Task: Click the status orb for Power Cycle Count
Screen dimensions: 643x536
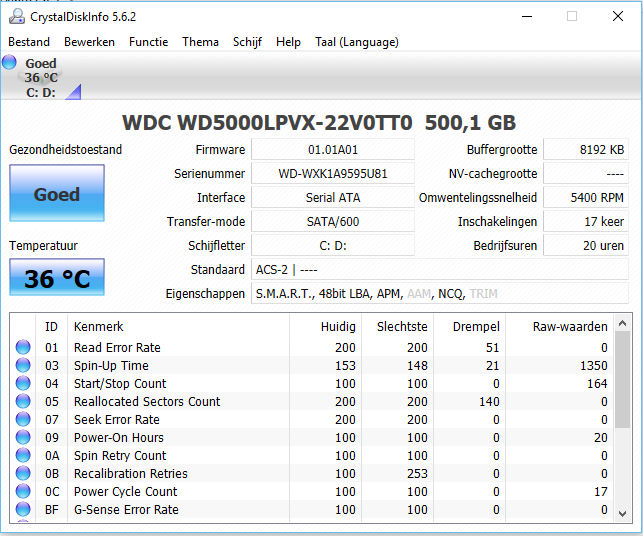Action: [23, 491]
